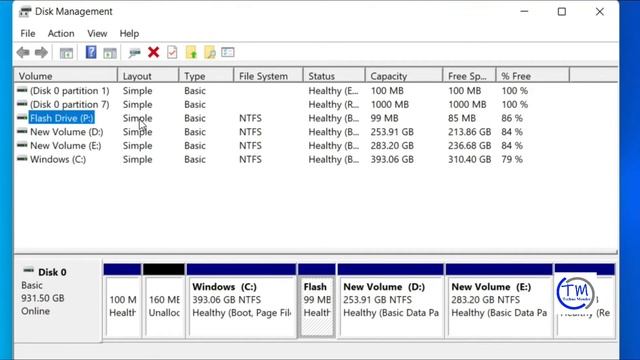The image size is (640, 360).
Task: Click the Show/Hide Console Tree icon
Action: [x=66, y=53]
